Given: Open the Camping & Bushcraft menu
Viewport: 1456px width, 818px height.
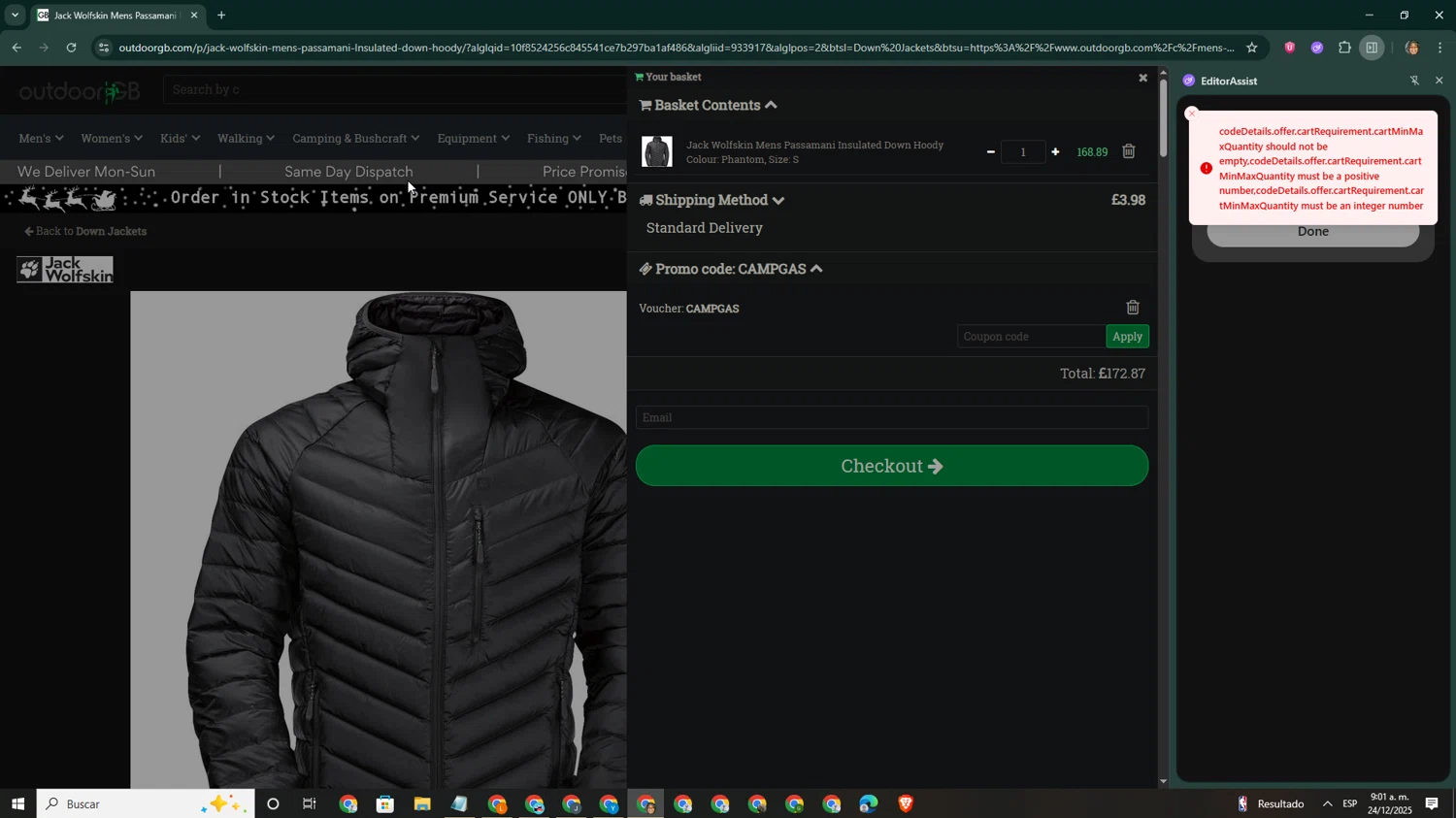Looking at the screenshot, I should [355, 138].
